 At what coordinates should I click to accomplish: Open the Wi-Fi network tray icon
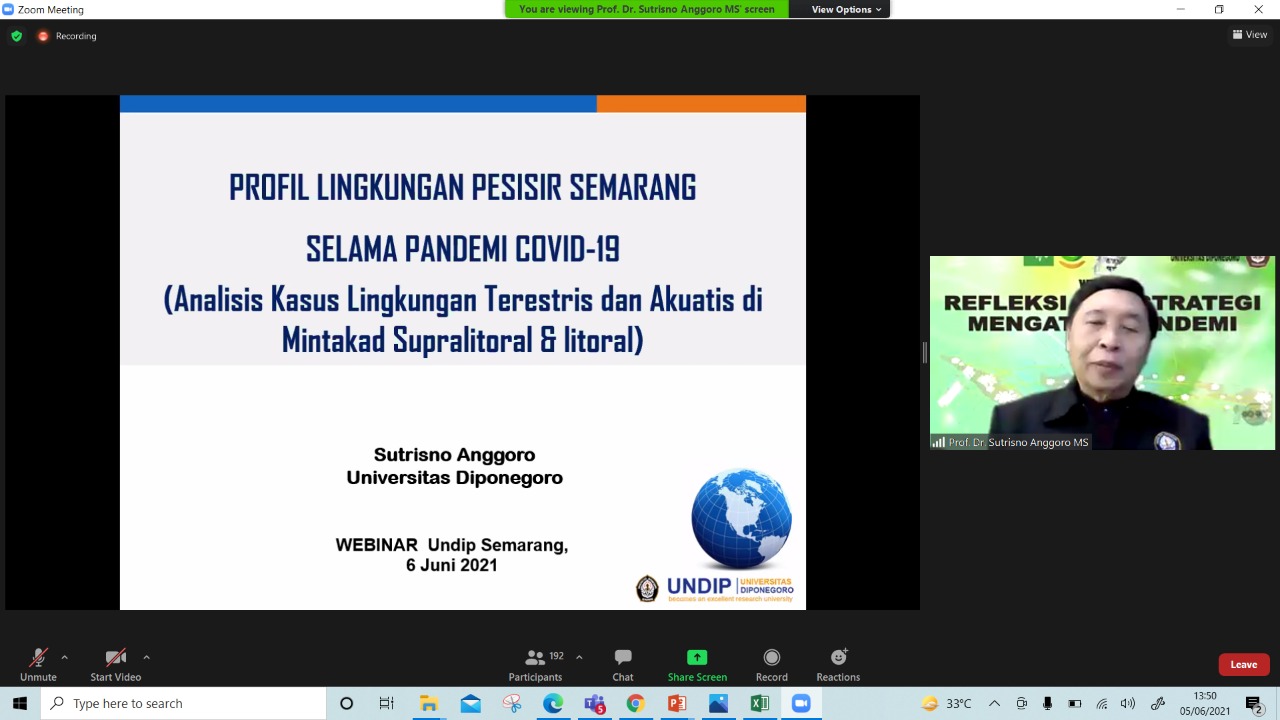(x=1102, y=703)
